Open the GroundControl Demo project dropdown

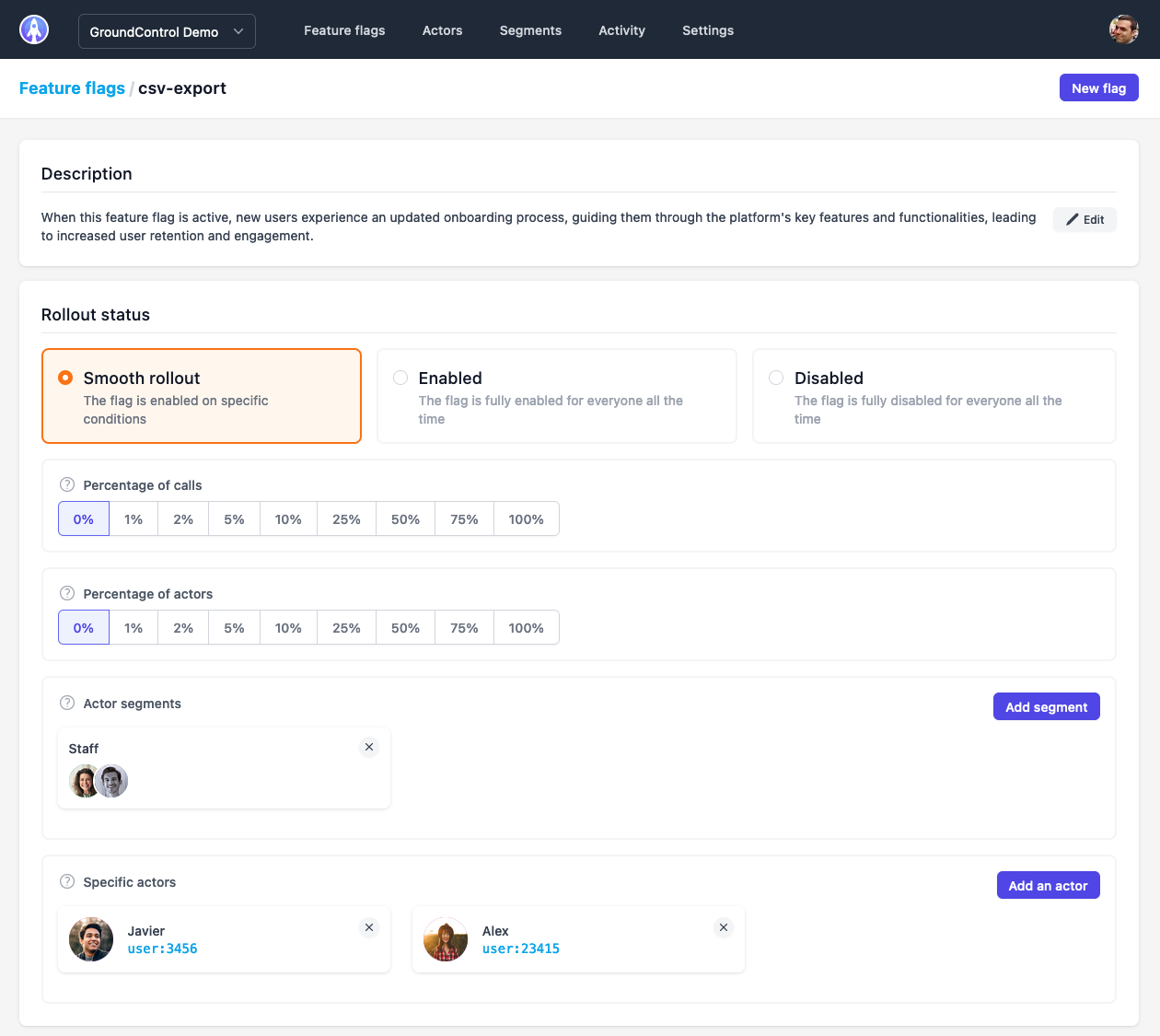(x=167, y=30)
